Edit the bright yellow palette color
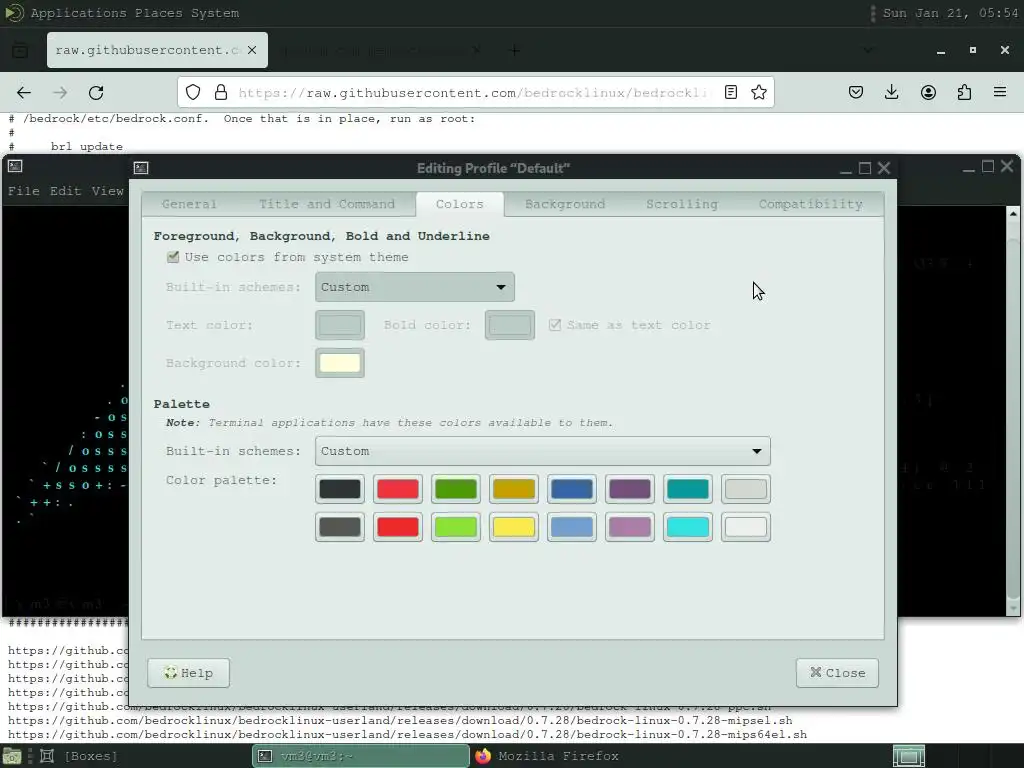1024x768 pixels. [x=514, y=527]
